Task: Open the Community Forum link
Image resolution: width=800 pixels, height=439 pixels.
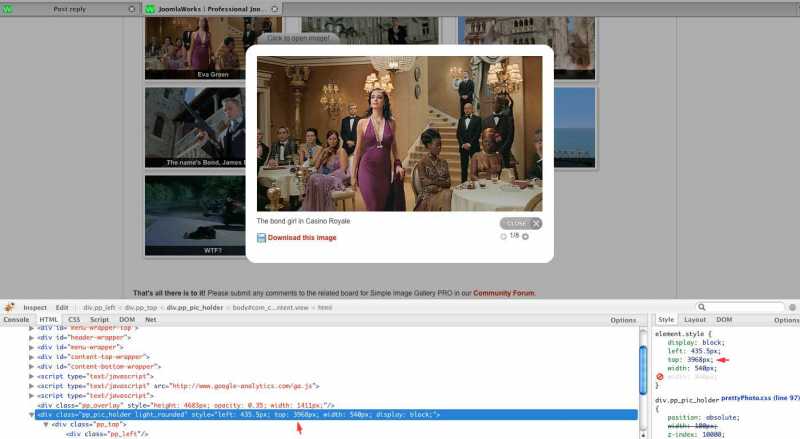Action: pyautogui.click(x=504, y=293)
